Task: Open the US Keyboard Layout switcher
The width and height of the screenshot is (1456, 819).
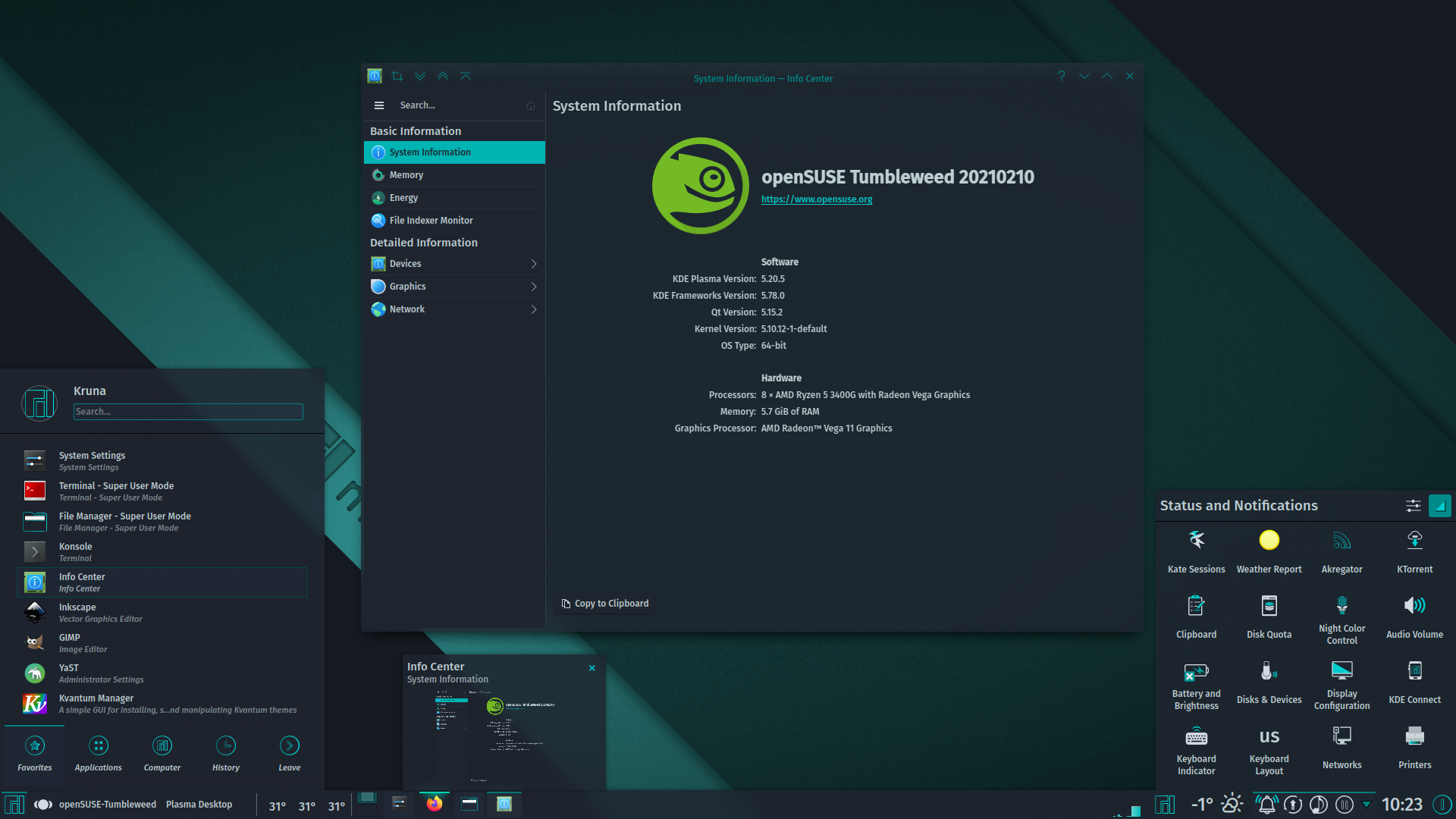Action: tap(1268, 737)
